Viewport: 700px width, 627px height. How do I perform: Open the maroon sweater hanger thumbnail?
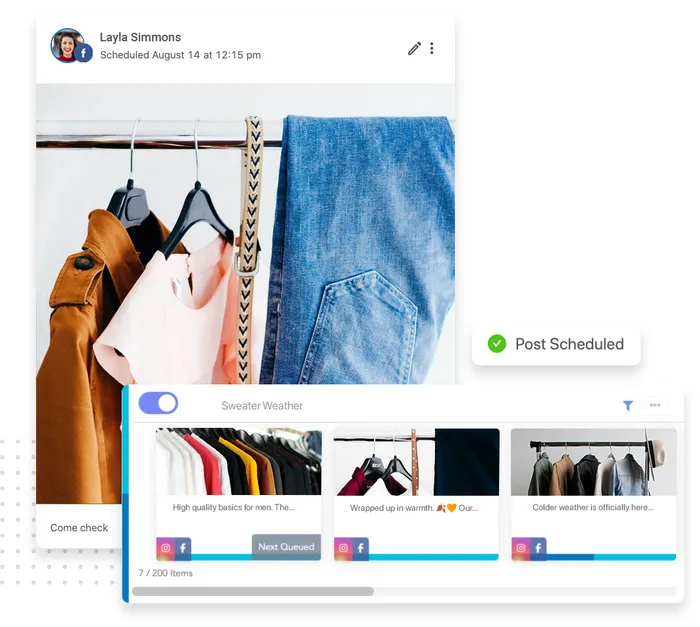(x=416, y=462)
